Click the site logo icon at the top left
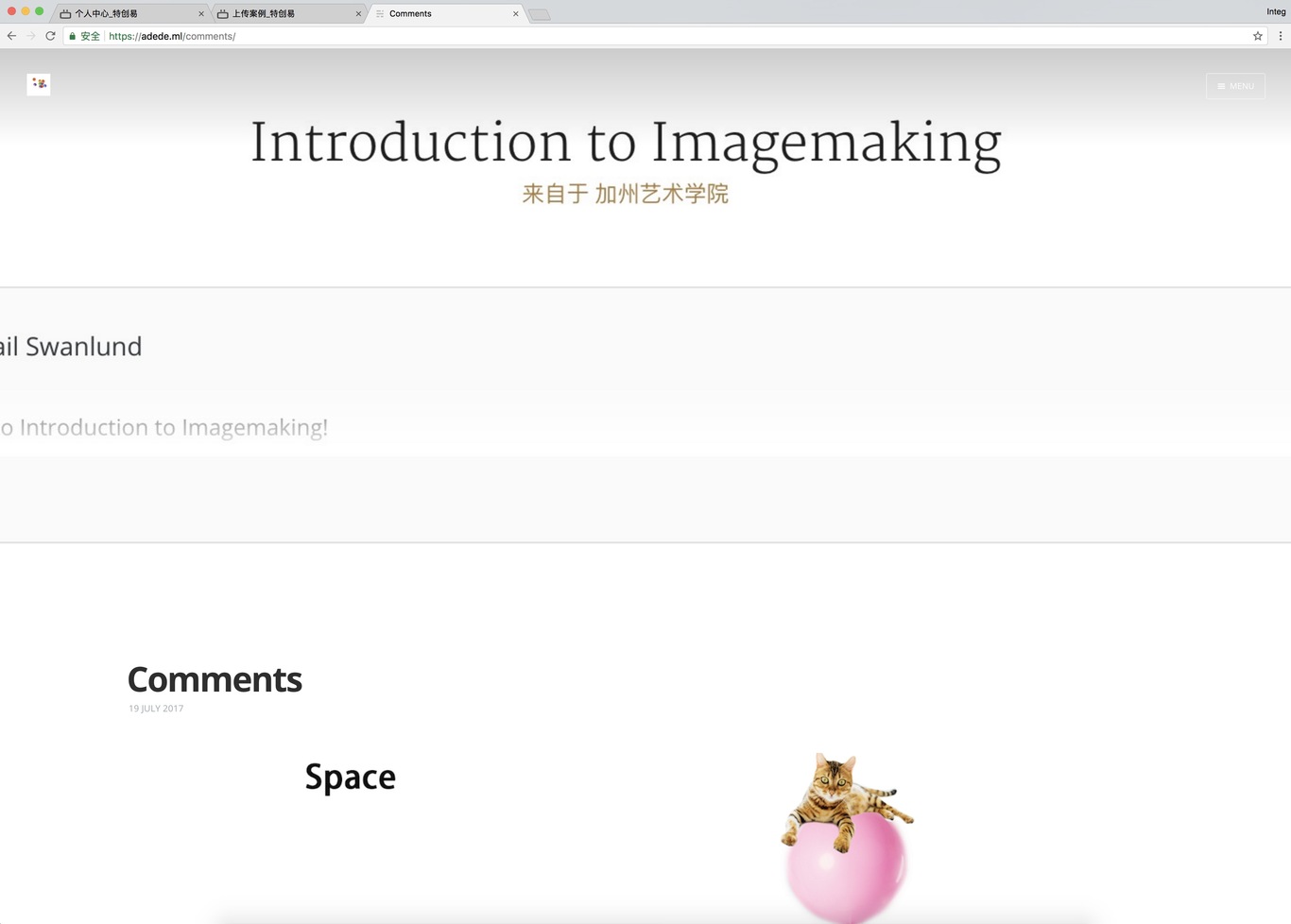This screenshot has width=1291, height=924. coord(39,84)
